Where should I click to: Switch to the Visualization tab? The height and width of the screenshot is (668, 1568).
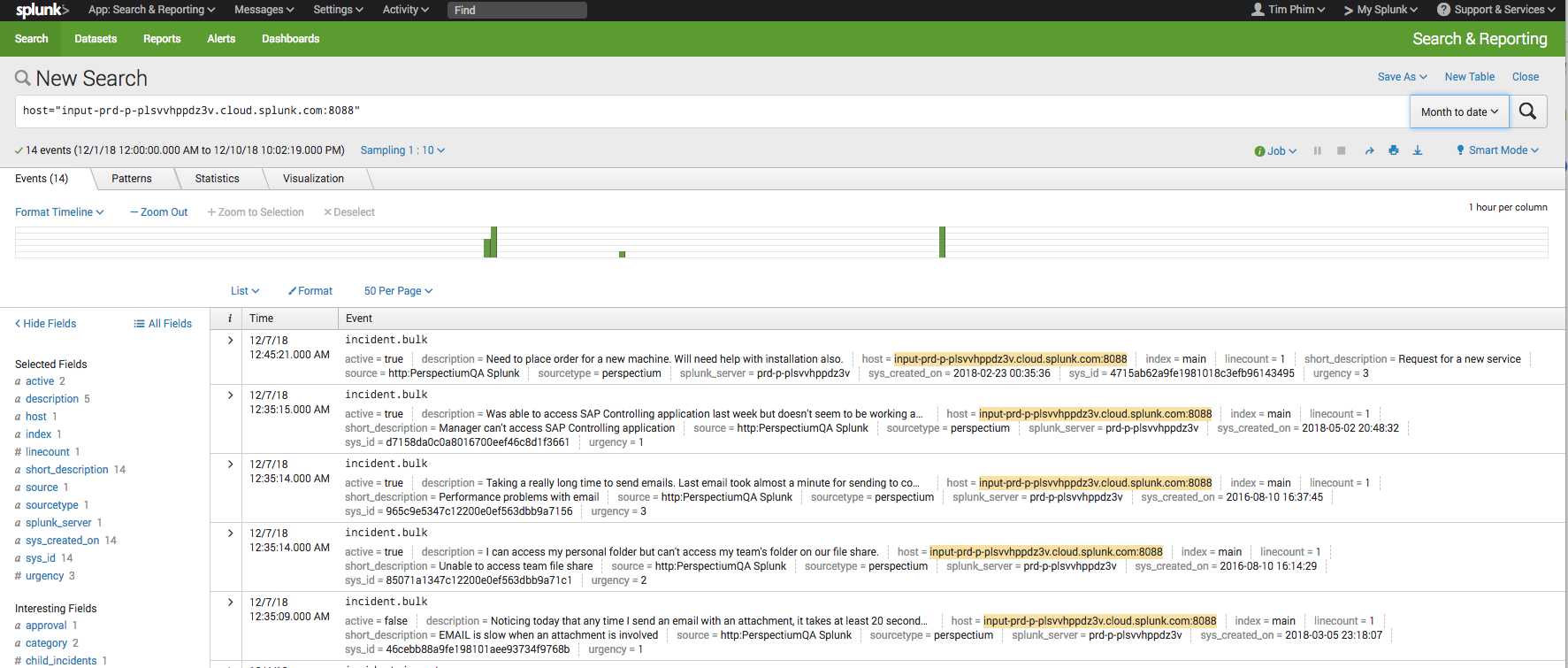[313, 179]
